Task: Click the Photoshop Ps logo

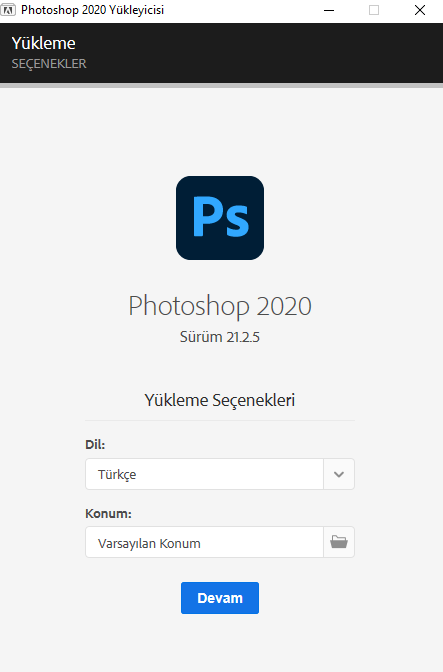Action: click(x=220, y=218)
